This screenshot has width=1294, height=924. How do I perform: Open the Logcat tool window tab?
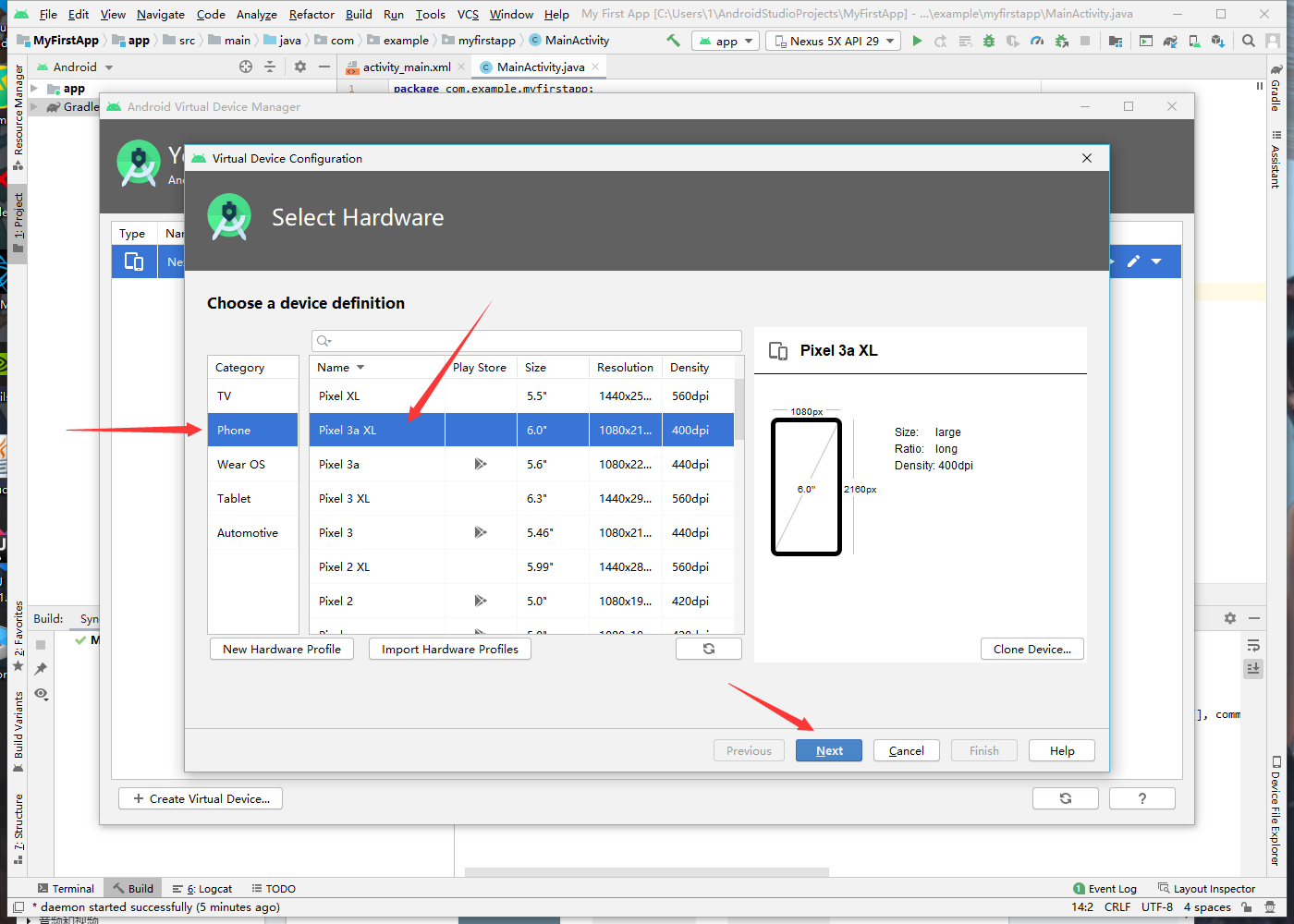(202, 888)
